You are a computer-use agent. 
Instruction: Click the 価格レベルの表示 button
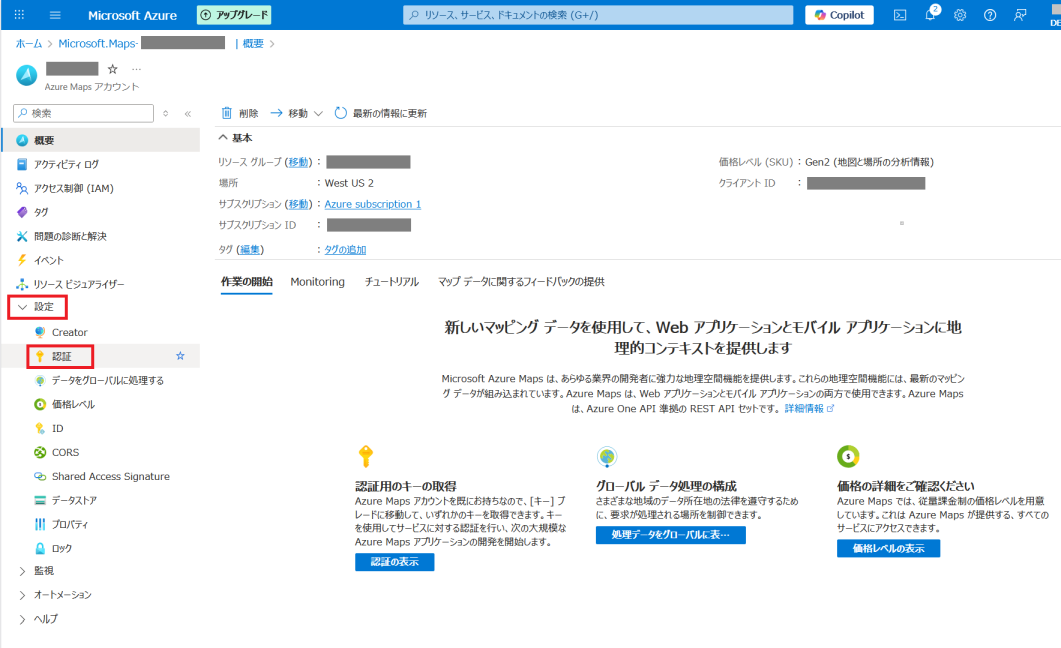[888, 549]
